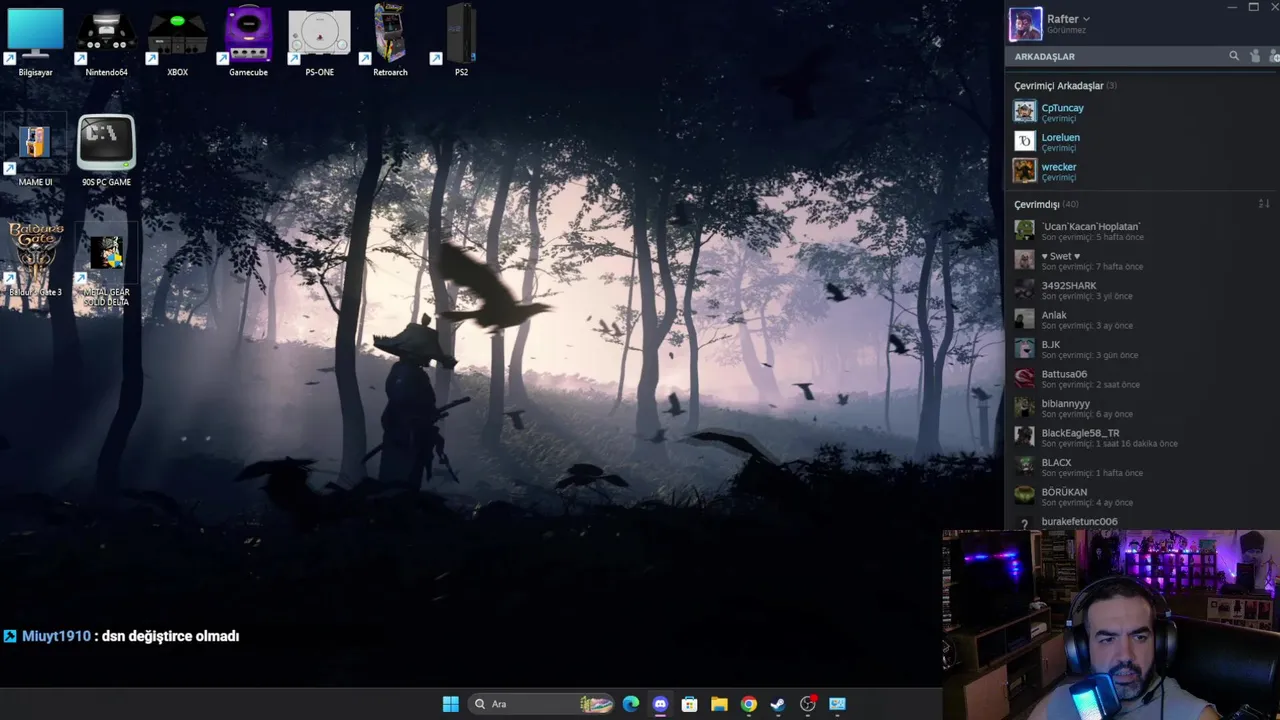Viewport: 1280px width, 720px height.
Task: Select offline friend bibiannyyy
Action: 1140,407
